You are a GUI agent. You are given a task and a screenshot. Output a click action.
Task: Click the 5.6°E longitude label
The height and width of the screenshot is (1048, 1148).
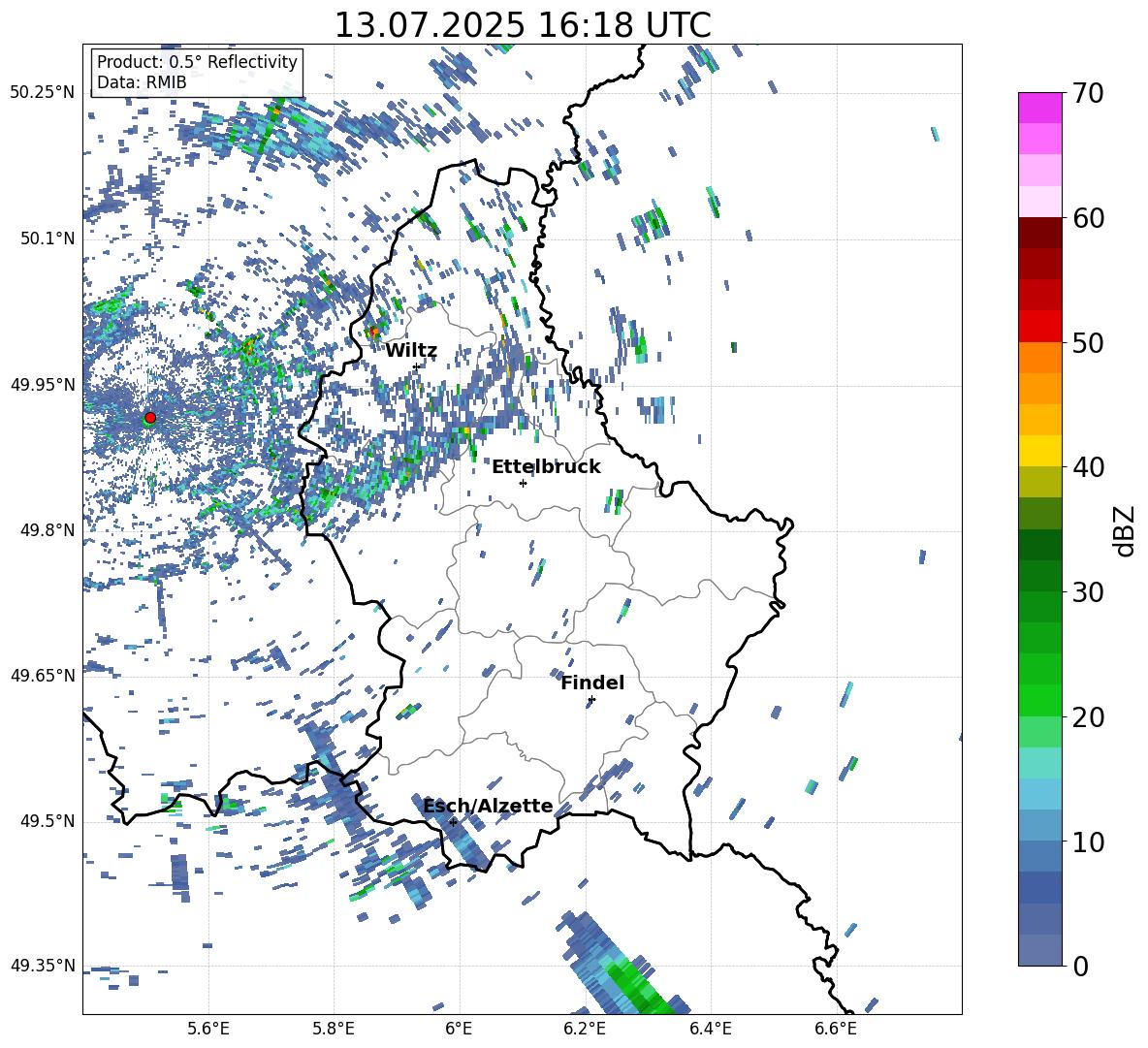click(x=208, y=1029)
